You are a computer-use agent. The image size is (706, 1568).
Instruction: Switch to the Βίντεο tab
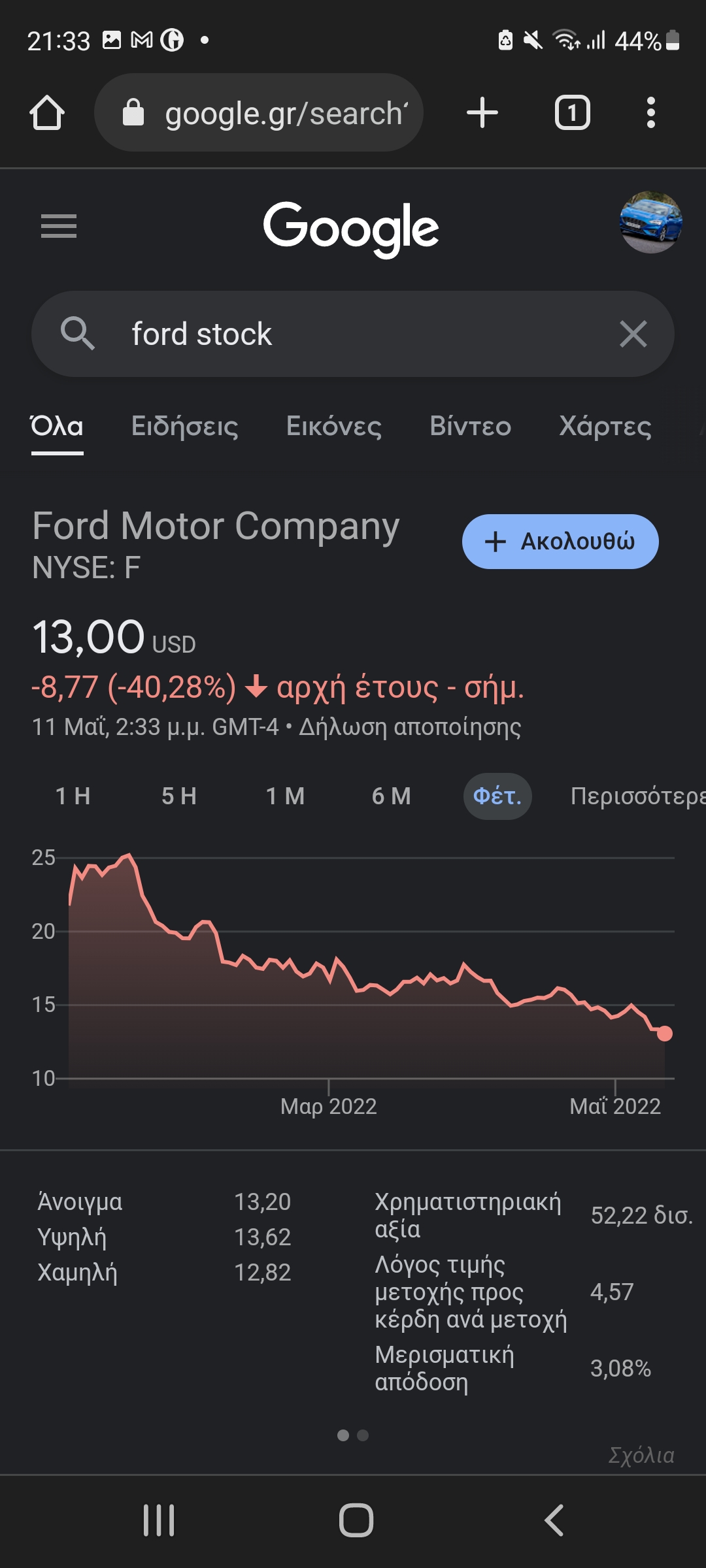(470, 426)
